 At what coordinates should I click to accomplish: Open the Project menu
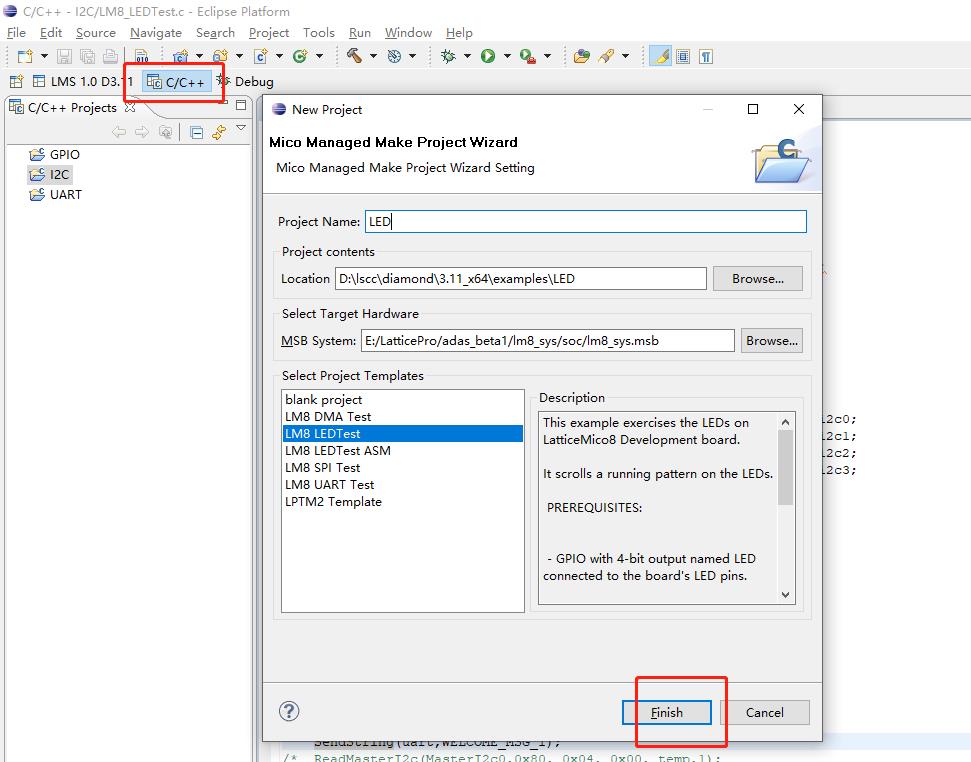point(269,32)
